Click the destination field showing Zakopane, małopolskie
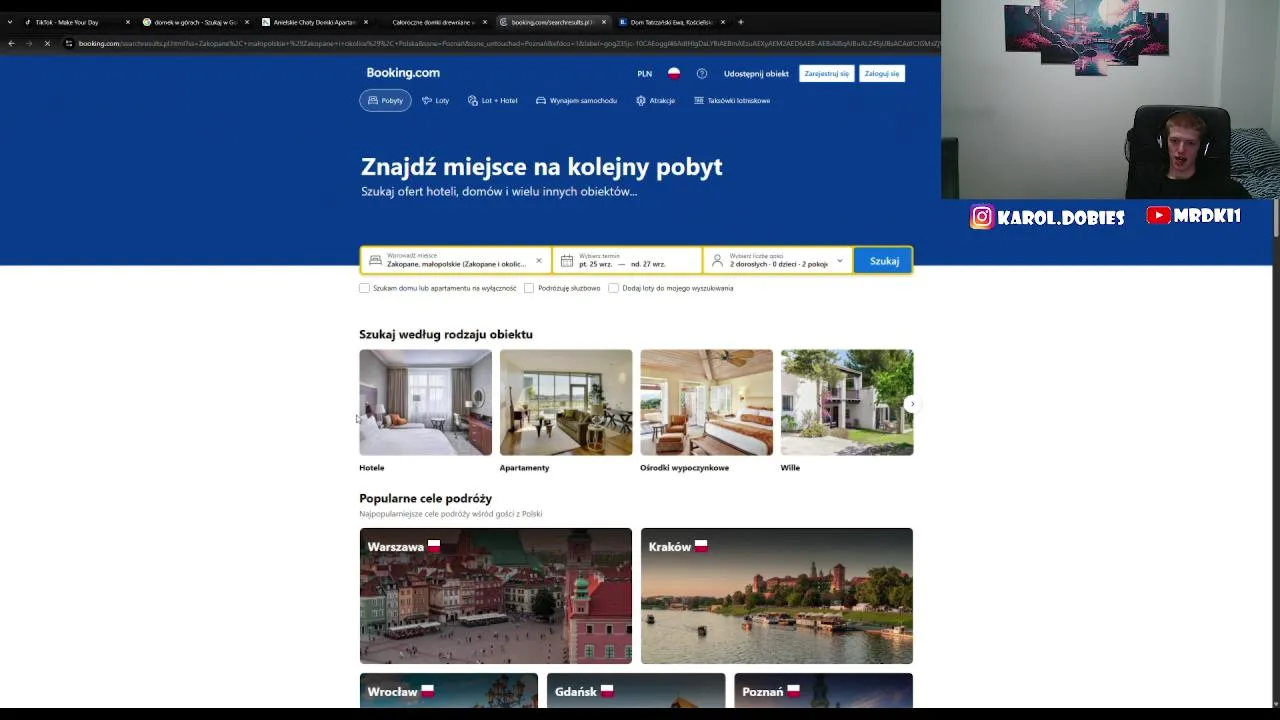Viewport: 1280px width, 720px height. pos(456,261)
